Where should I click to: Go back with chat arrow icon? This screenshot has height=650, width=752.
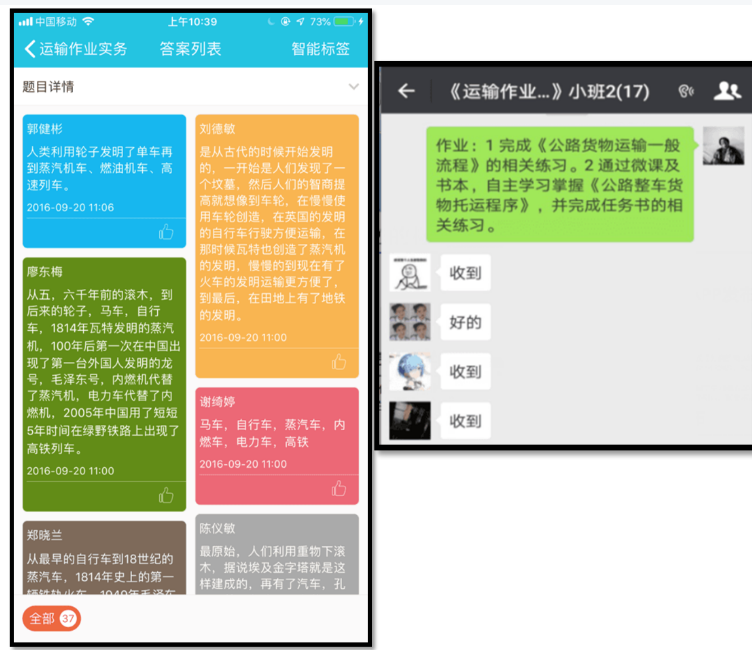pos(406,91)
